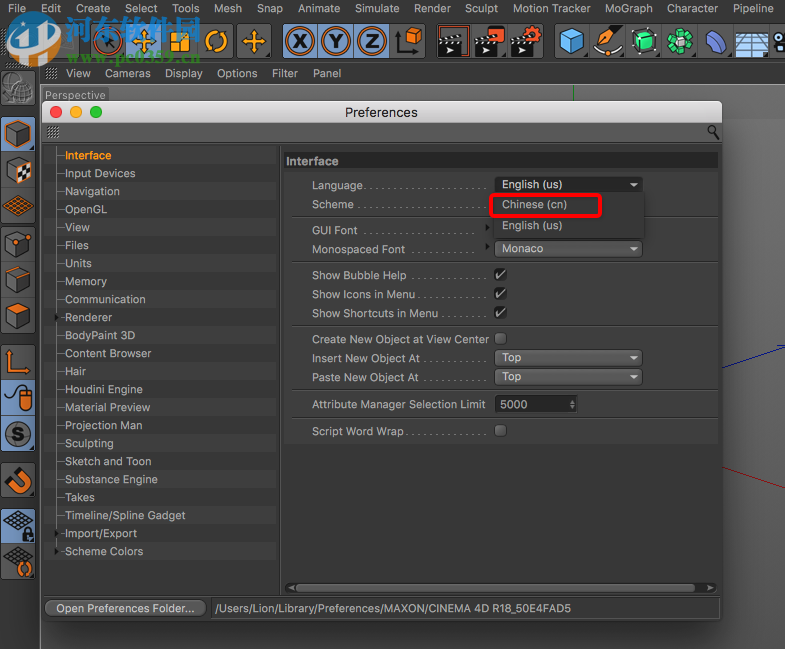Click the Preferences search magnifier icon
The height and width of the screenshot is (649, 785).
[x=713, y=132]
